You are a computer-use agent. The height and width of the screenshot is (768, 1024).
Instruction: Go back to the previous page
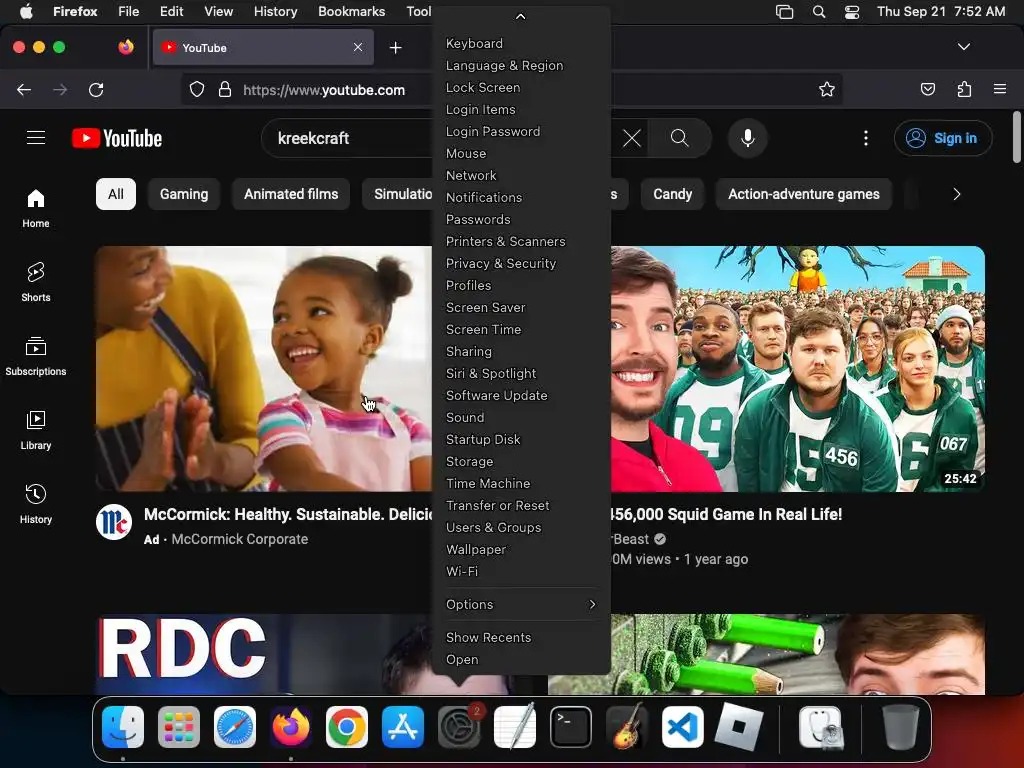pos(24,89)
